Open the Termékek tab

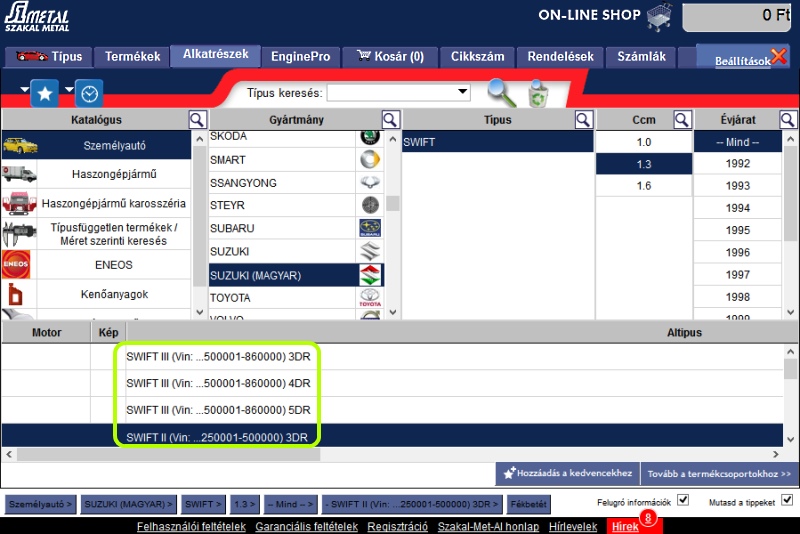[133, 57]
